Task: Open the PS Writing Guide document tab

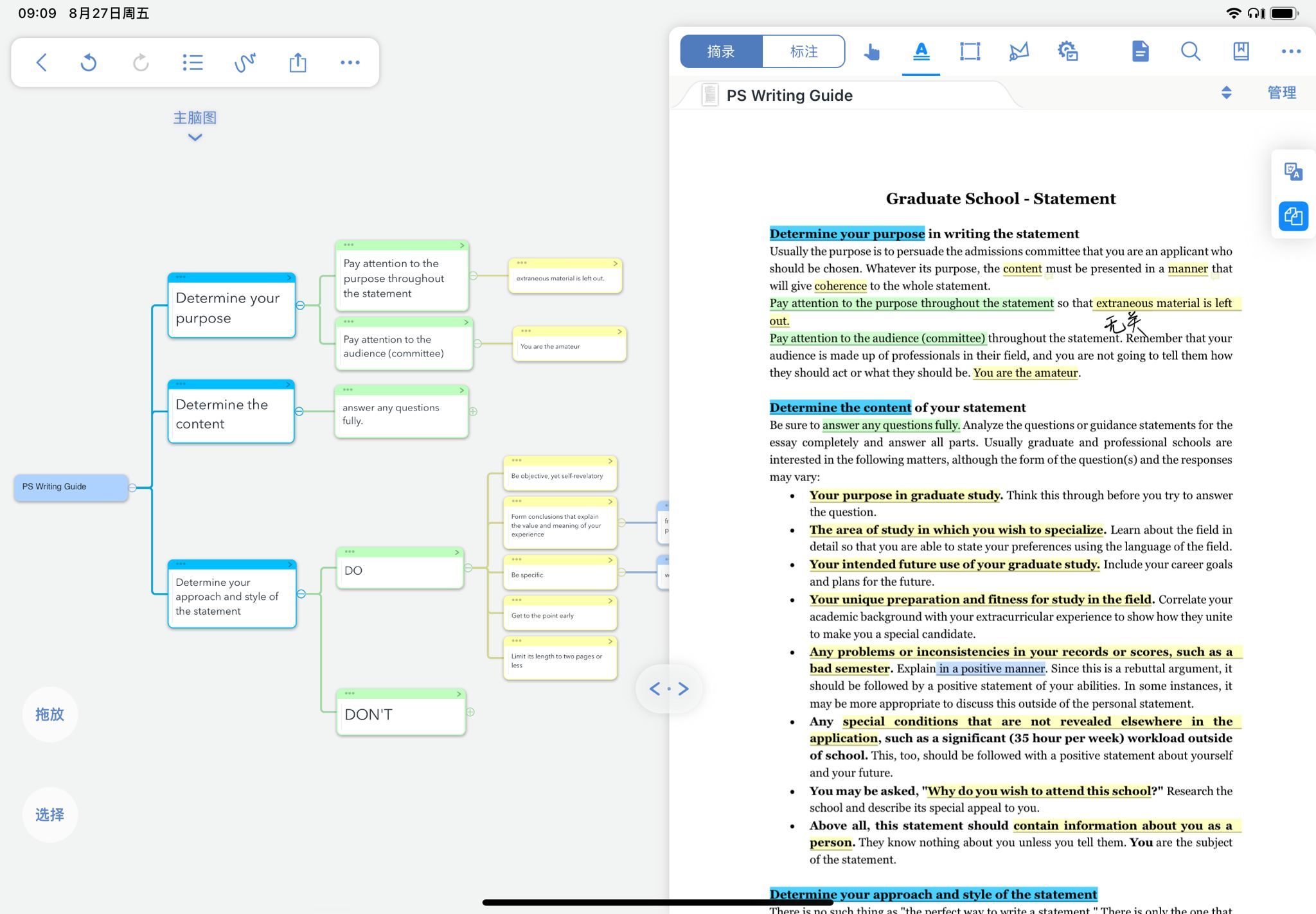Action: coord(789,95)
